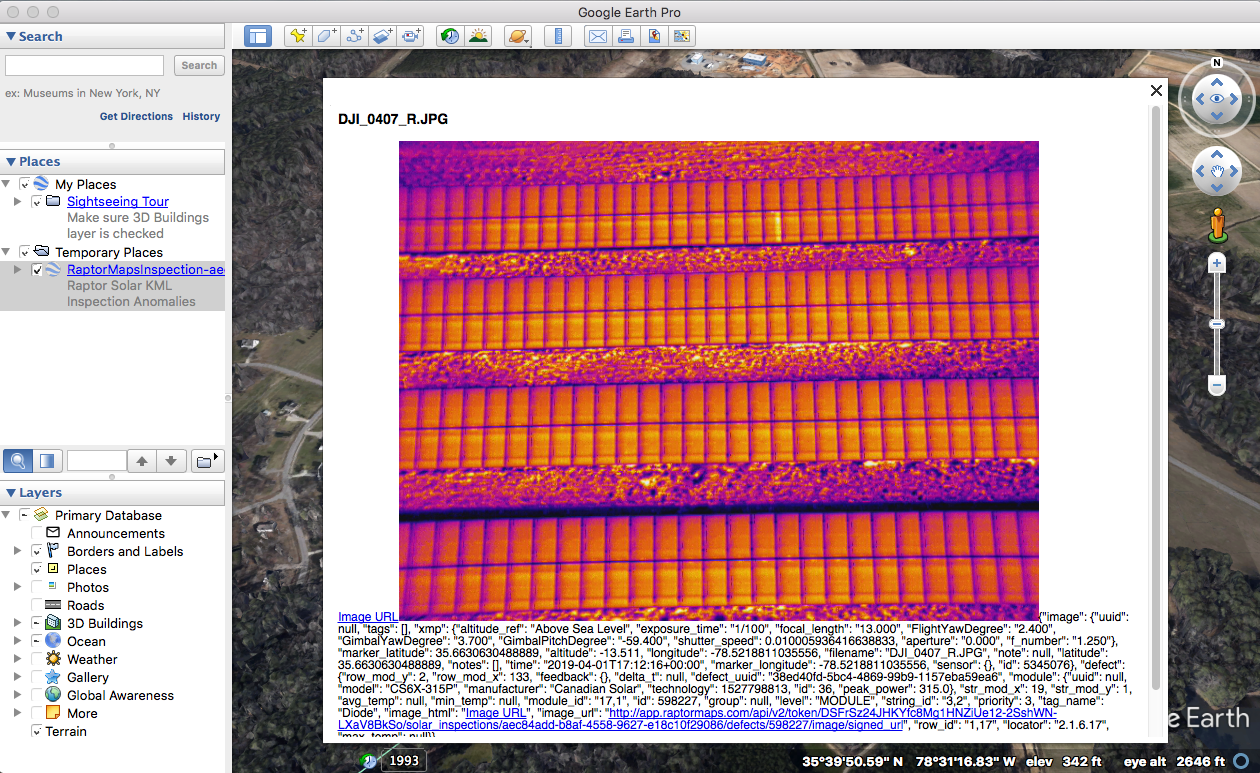Image resolution: width=1260 pixels, height=773 pixels.
Task: Click the thermal solar panel image
Action: (718, 380)
